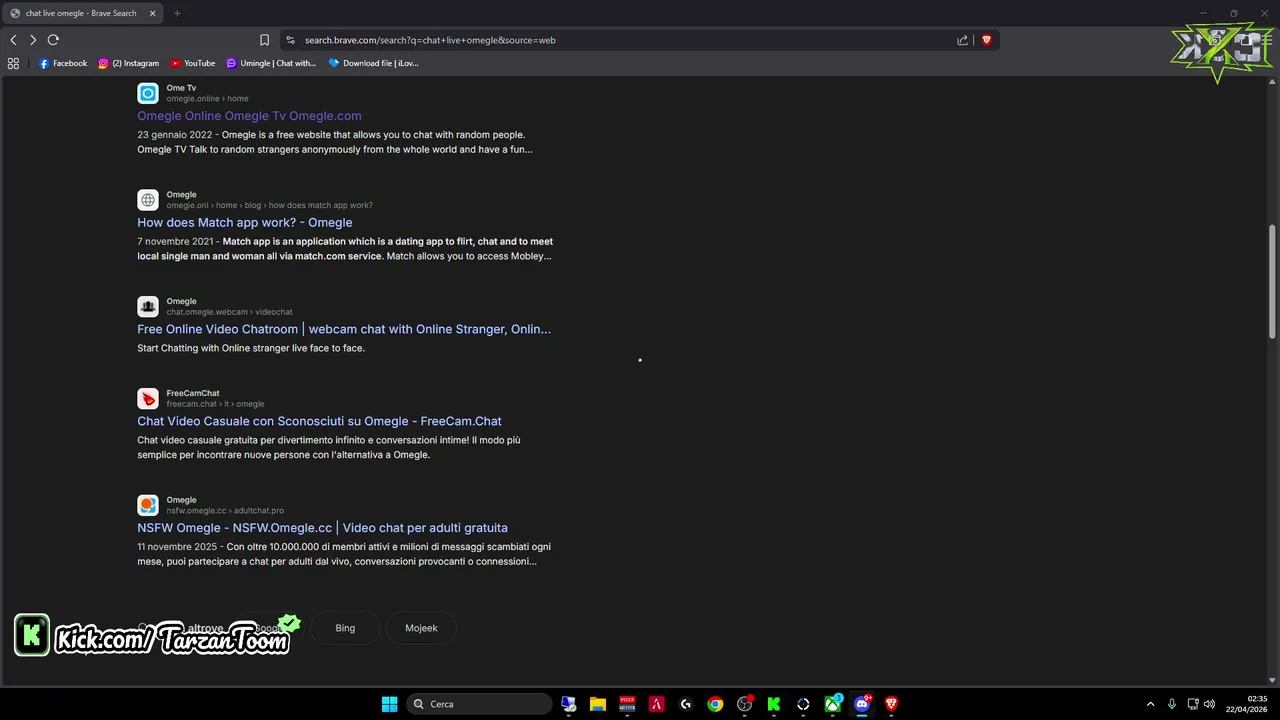Click the Ome Tv result favicon
This screenshot has height=720, width=1280.
148,93
